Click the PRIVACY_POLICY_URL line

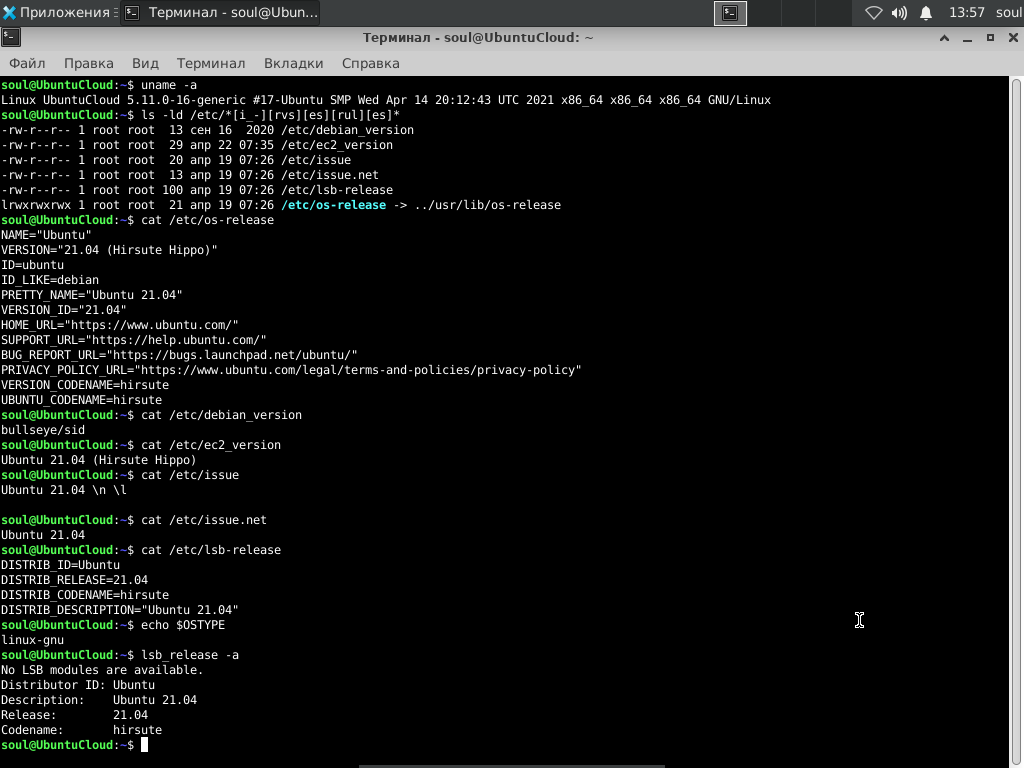pyautogui.click(x=291, y=370)
